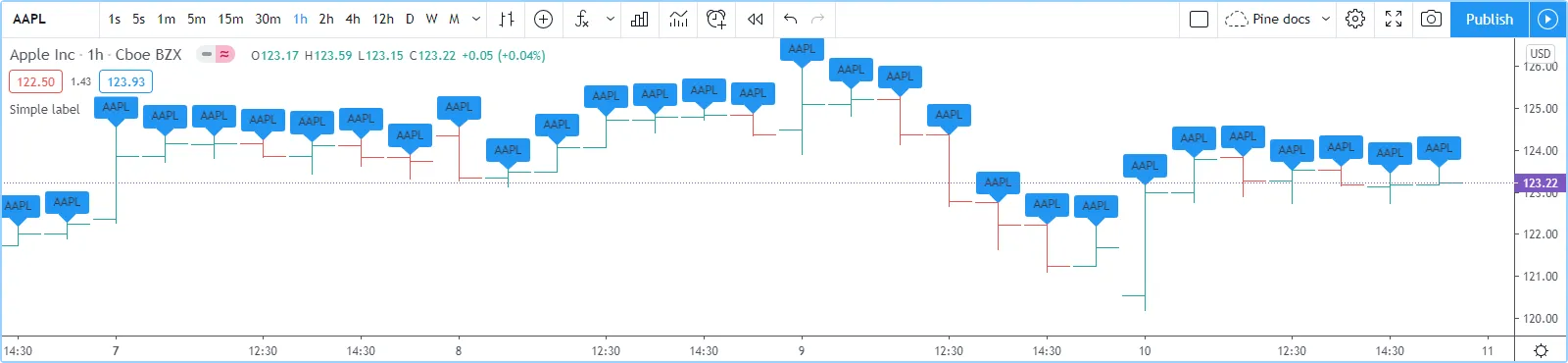Viewport: 1568px width, 363px height.
Task: Select the 30m timeframe
Action: coord(268,19)
